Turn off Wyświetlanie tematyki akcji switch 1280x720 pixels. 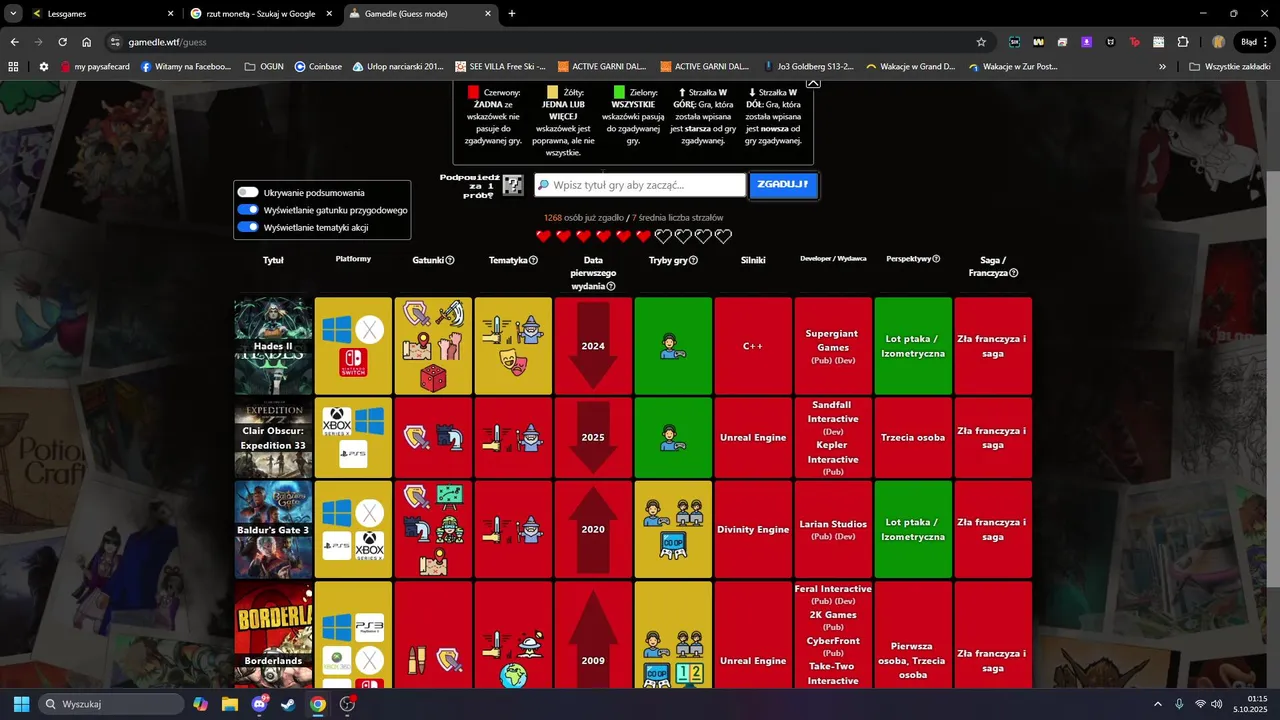coord(248,227)
